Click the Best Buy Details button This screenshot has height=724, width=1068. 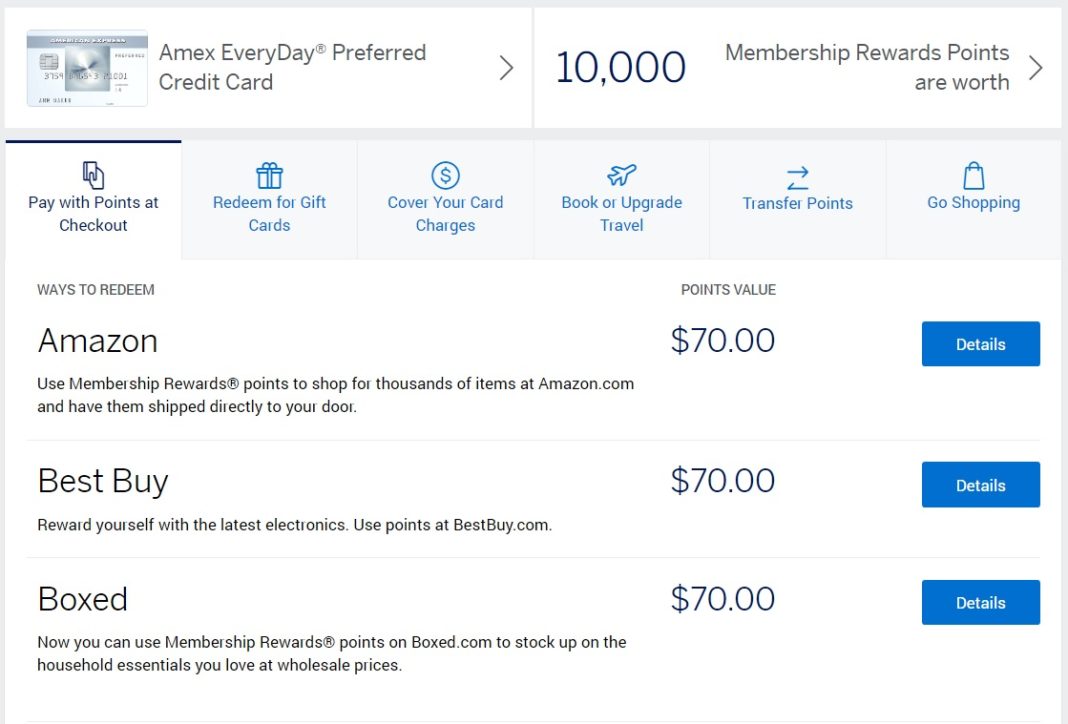980,484
